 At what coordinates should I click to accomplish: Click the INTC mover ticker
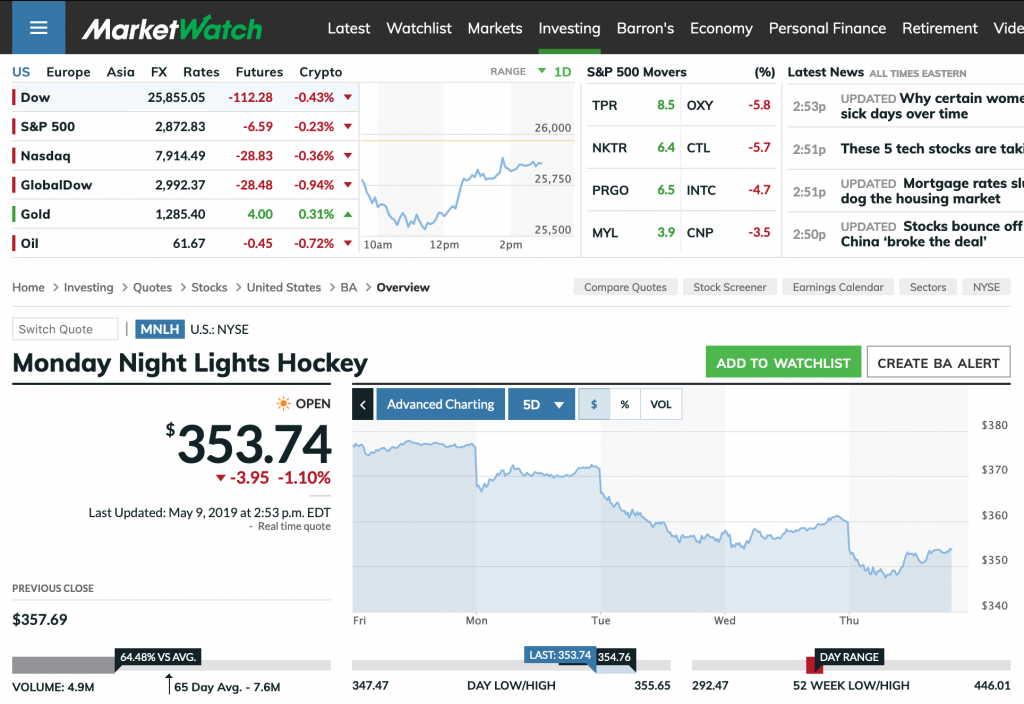(701, 190)
